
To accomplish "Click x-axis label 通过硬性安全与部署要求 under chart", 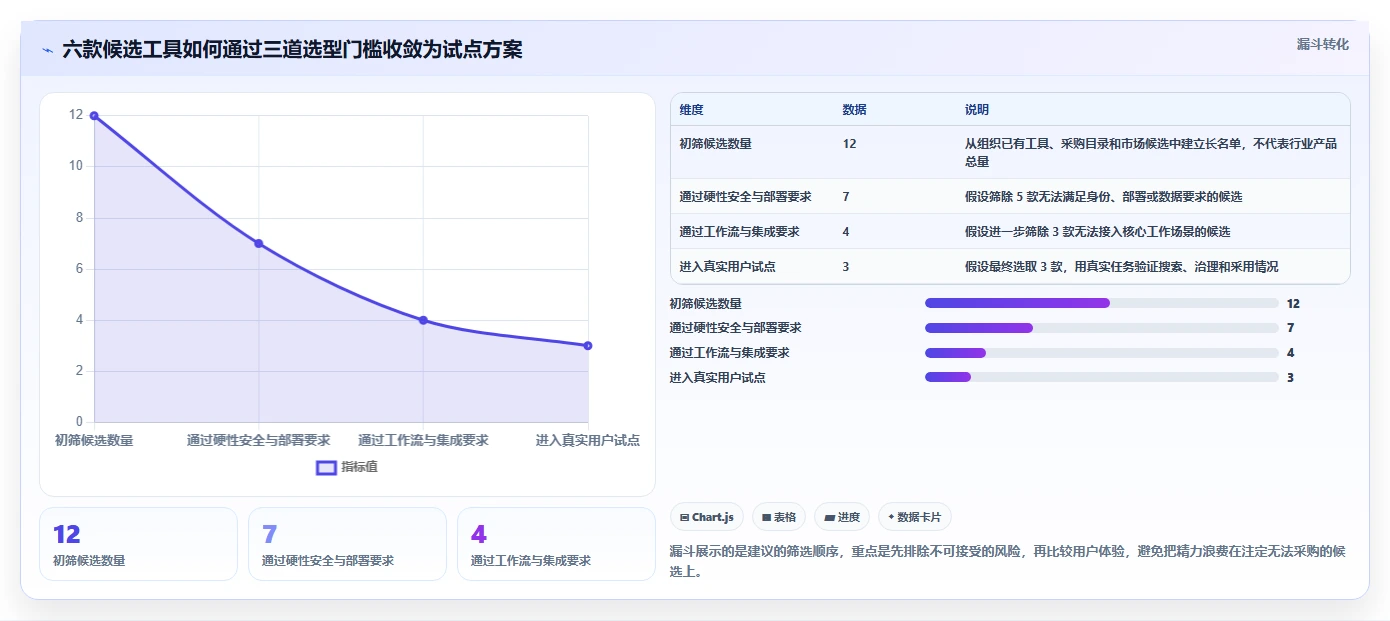I will (258, 440).
